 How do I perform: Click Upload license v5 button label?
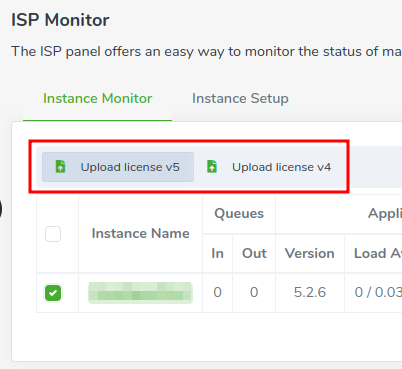pos(130,167)
